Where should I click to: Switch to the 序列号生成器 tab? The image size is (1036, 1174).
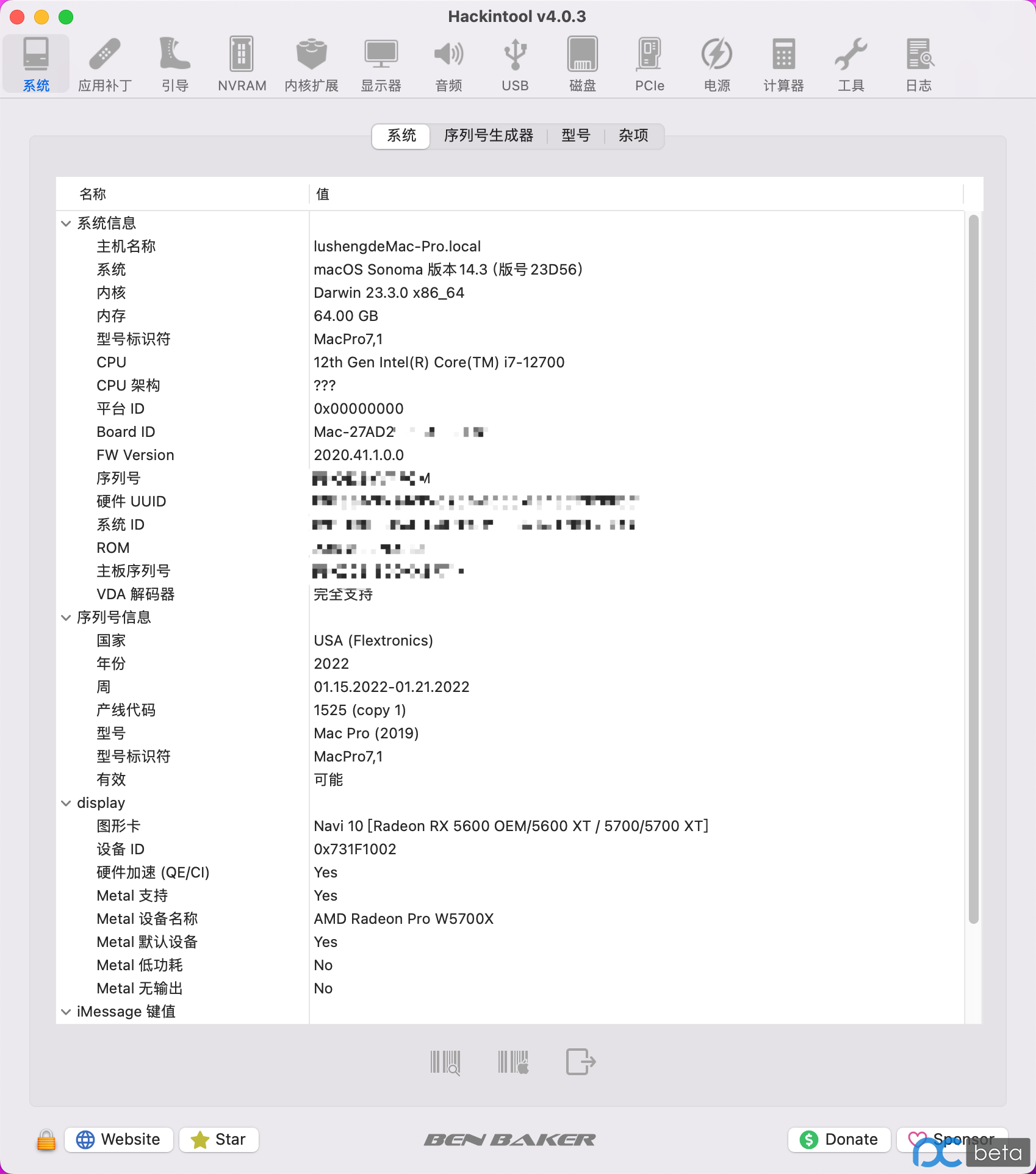[489, 135]
